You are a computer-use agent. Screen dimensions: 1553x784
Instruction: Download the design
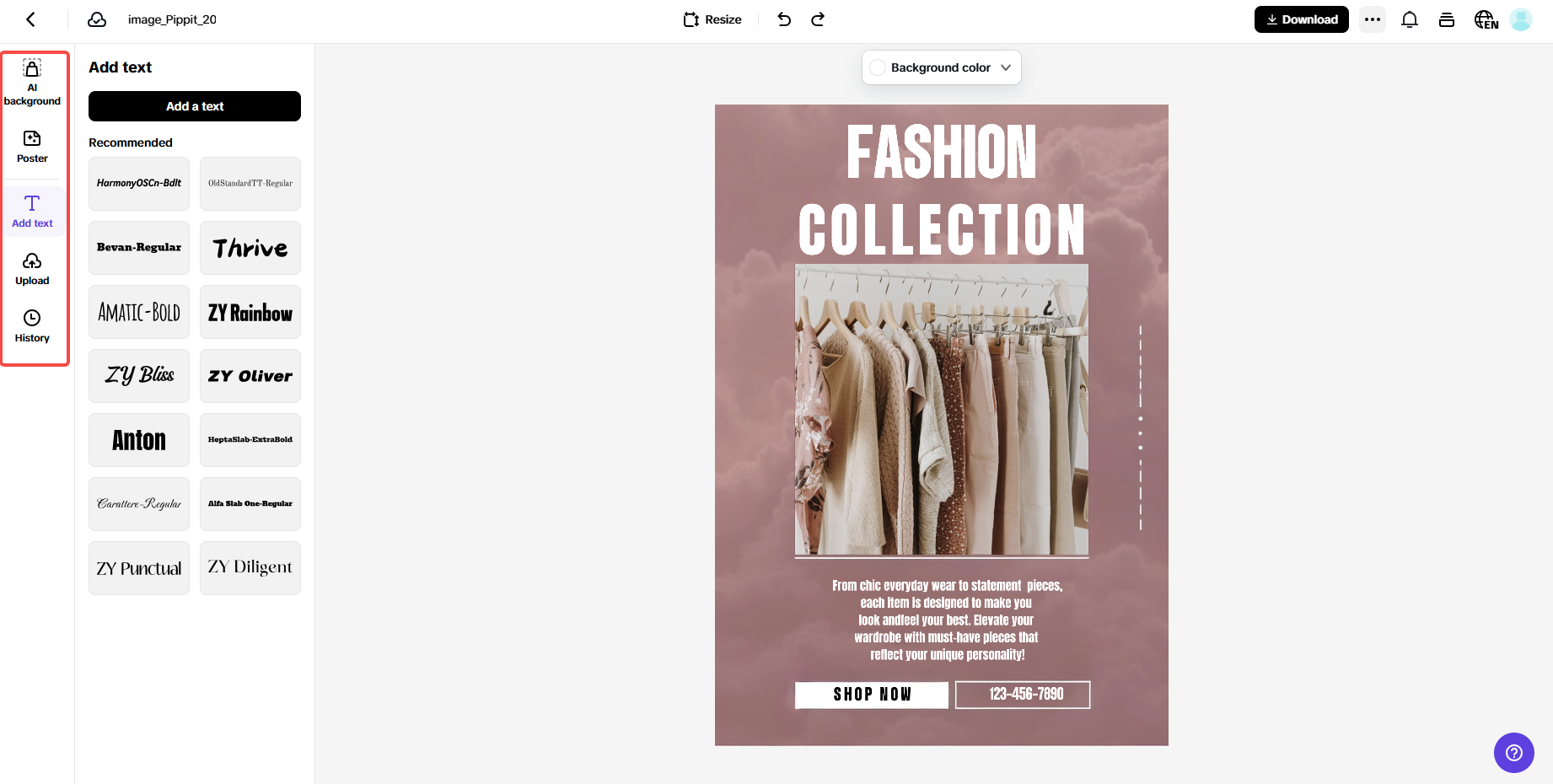coord(1301,19)
